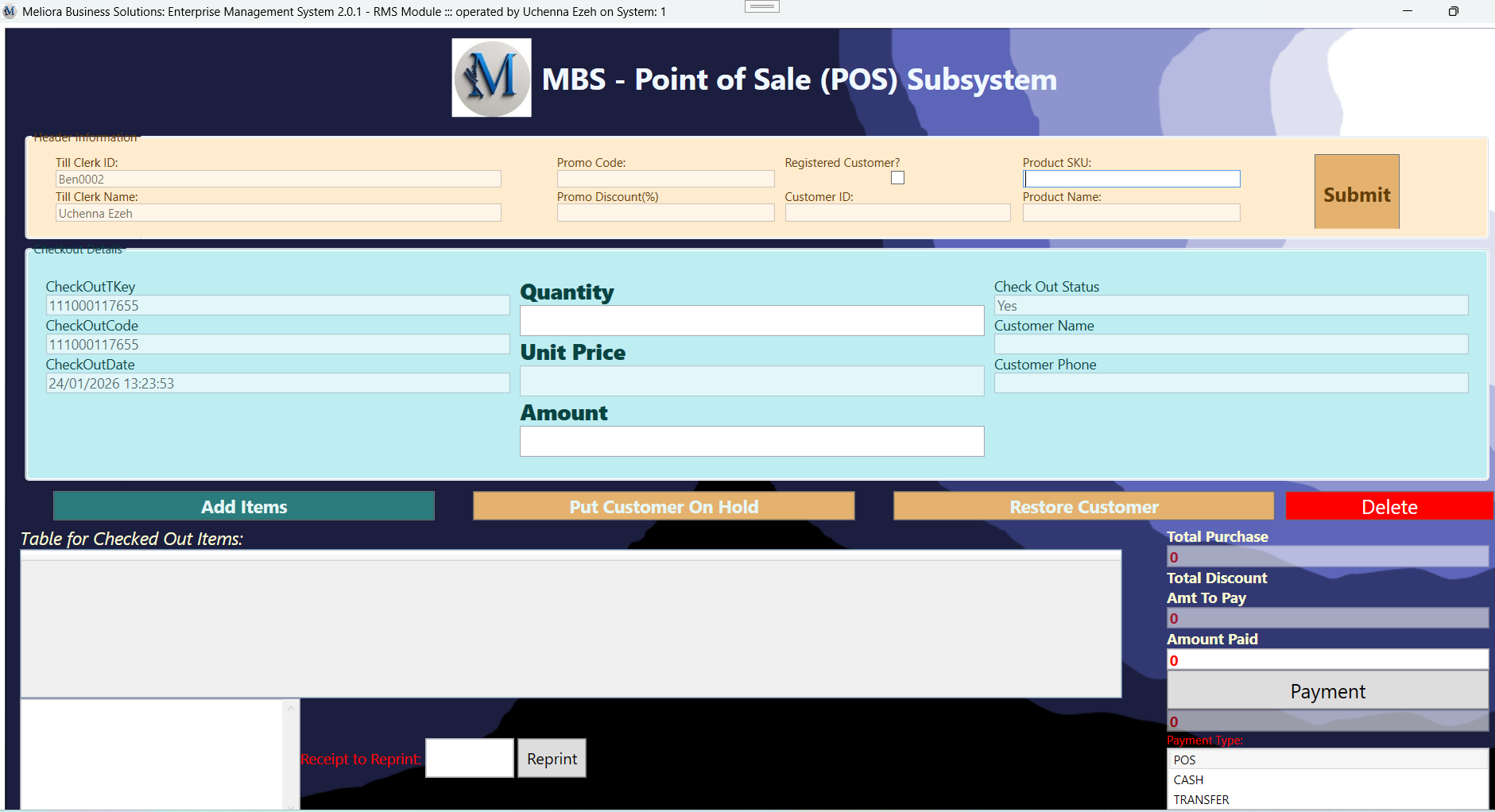Click the Add Items button
The image size is (1495, 812).
(242, 506)
